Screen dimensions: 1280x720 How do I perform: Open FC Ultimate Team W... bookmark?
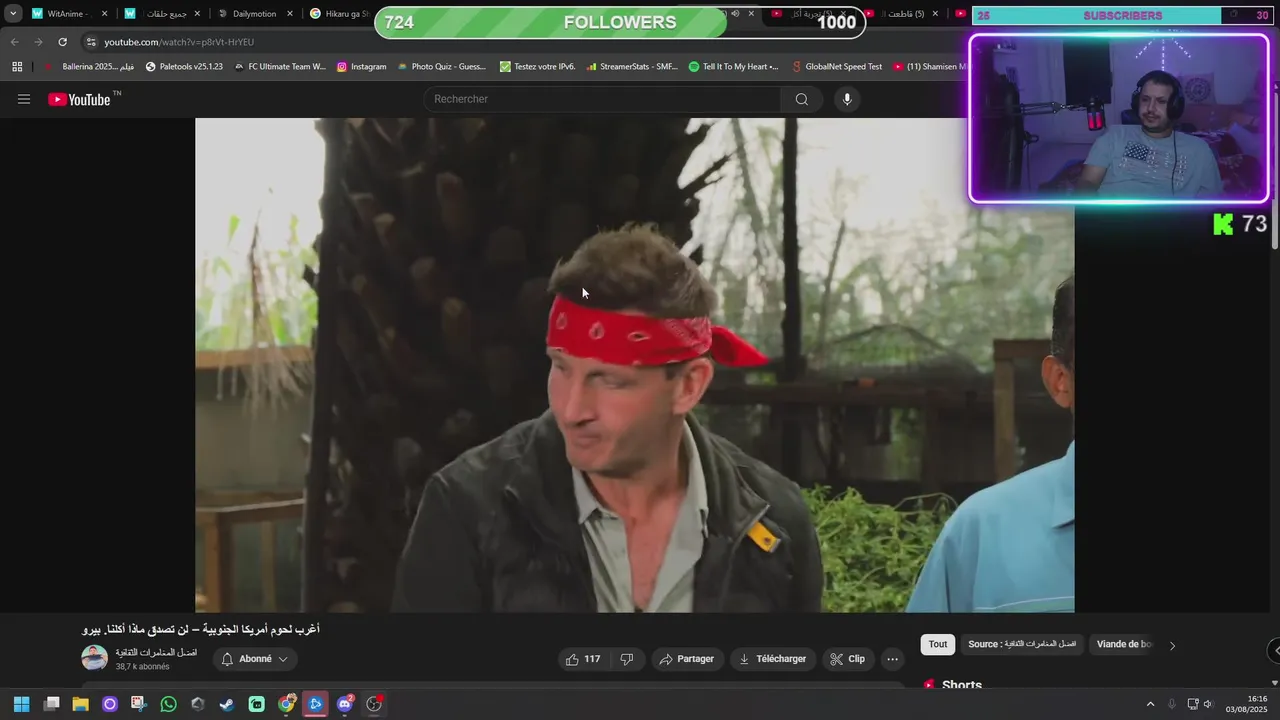coord(280,67)
